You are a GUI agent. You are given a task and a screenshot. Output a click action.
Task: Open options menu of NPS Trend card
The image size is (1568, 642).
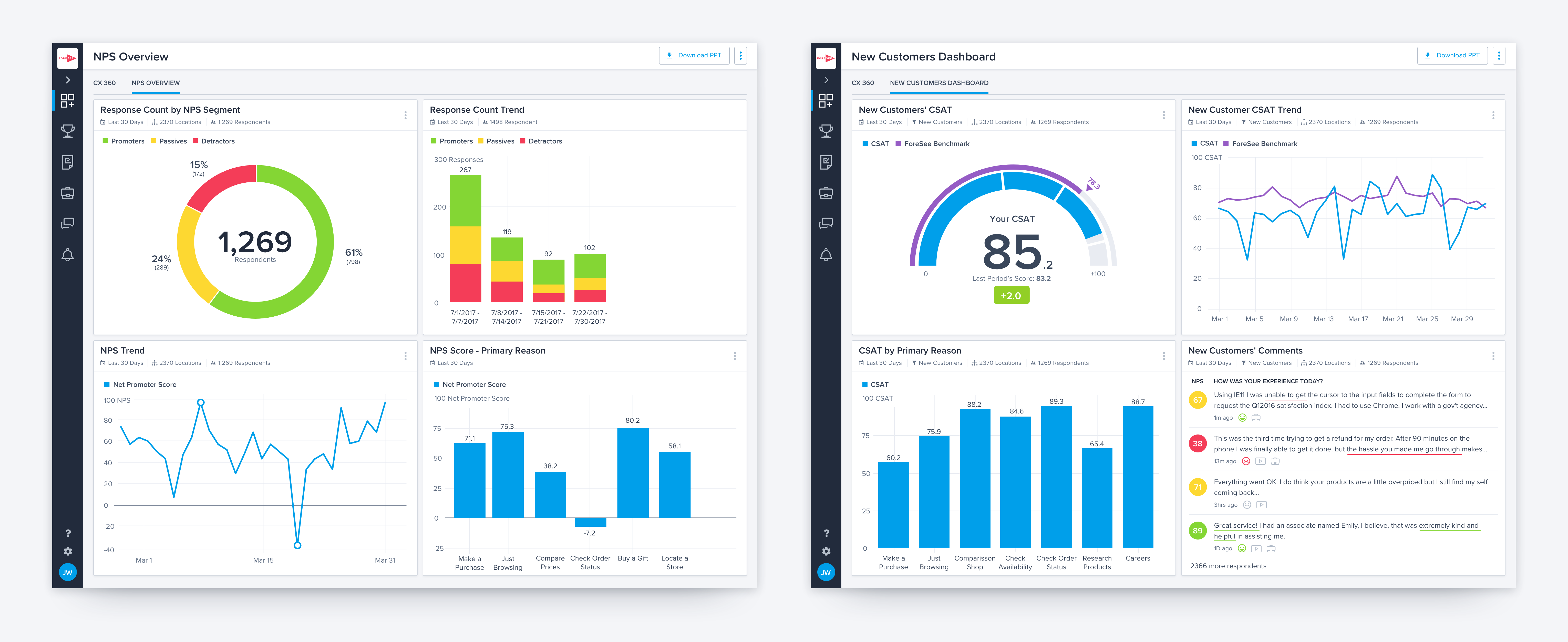405,356
